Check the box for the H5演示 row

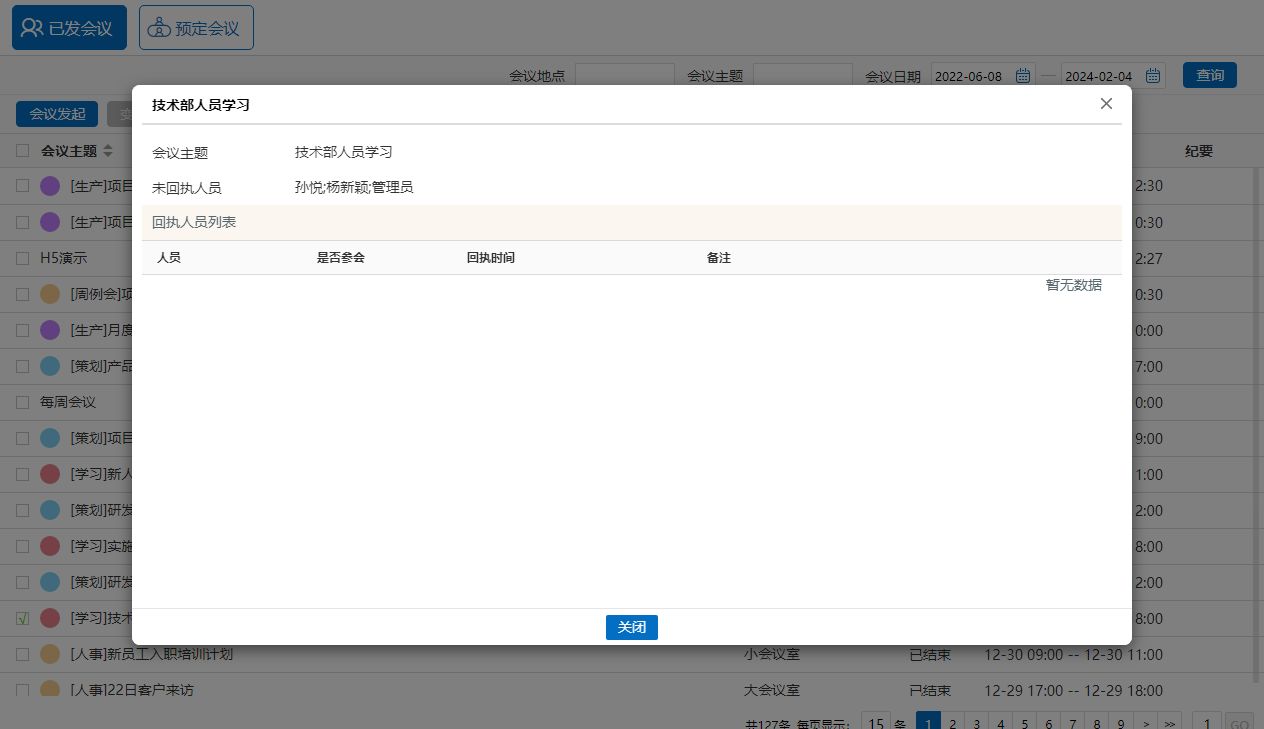tap(22, 258)
